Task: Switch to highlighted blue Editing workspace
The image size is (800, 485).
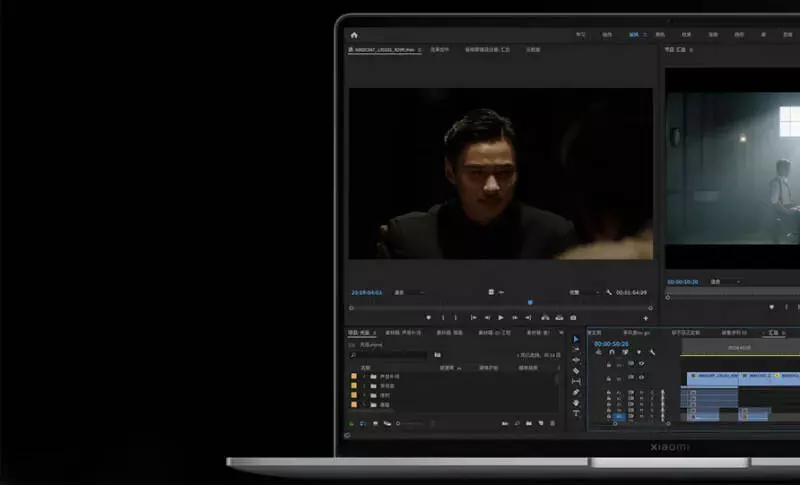Action: (x=634, y=35)
